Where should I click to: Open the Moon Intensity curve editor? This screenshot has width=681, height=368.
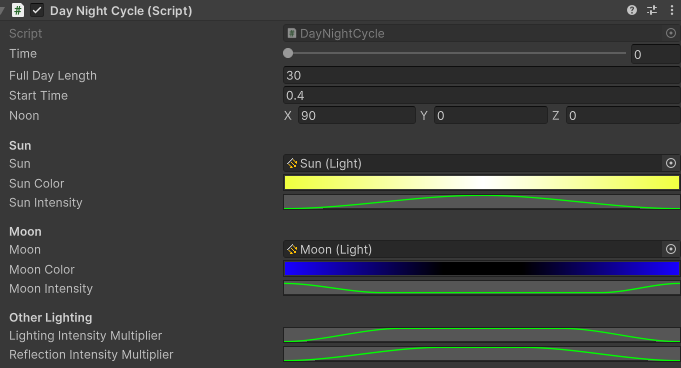[x=482, y=288]
